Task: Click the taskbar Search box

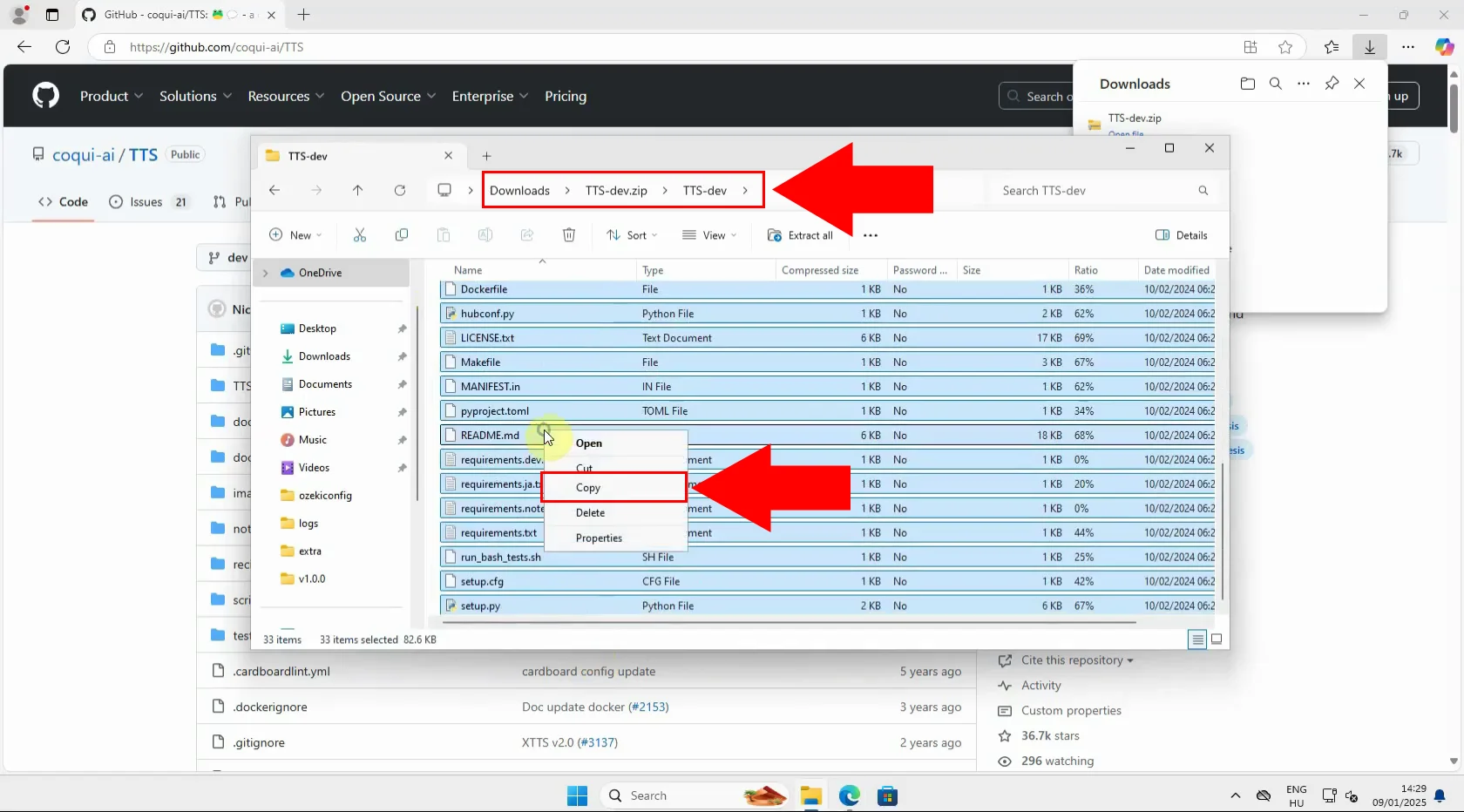Action: [x=695, y=795]
